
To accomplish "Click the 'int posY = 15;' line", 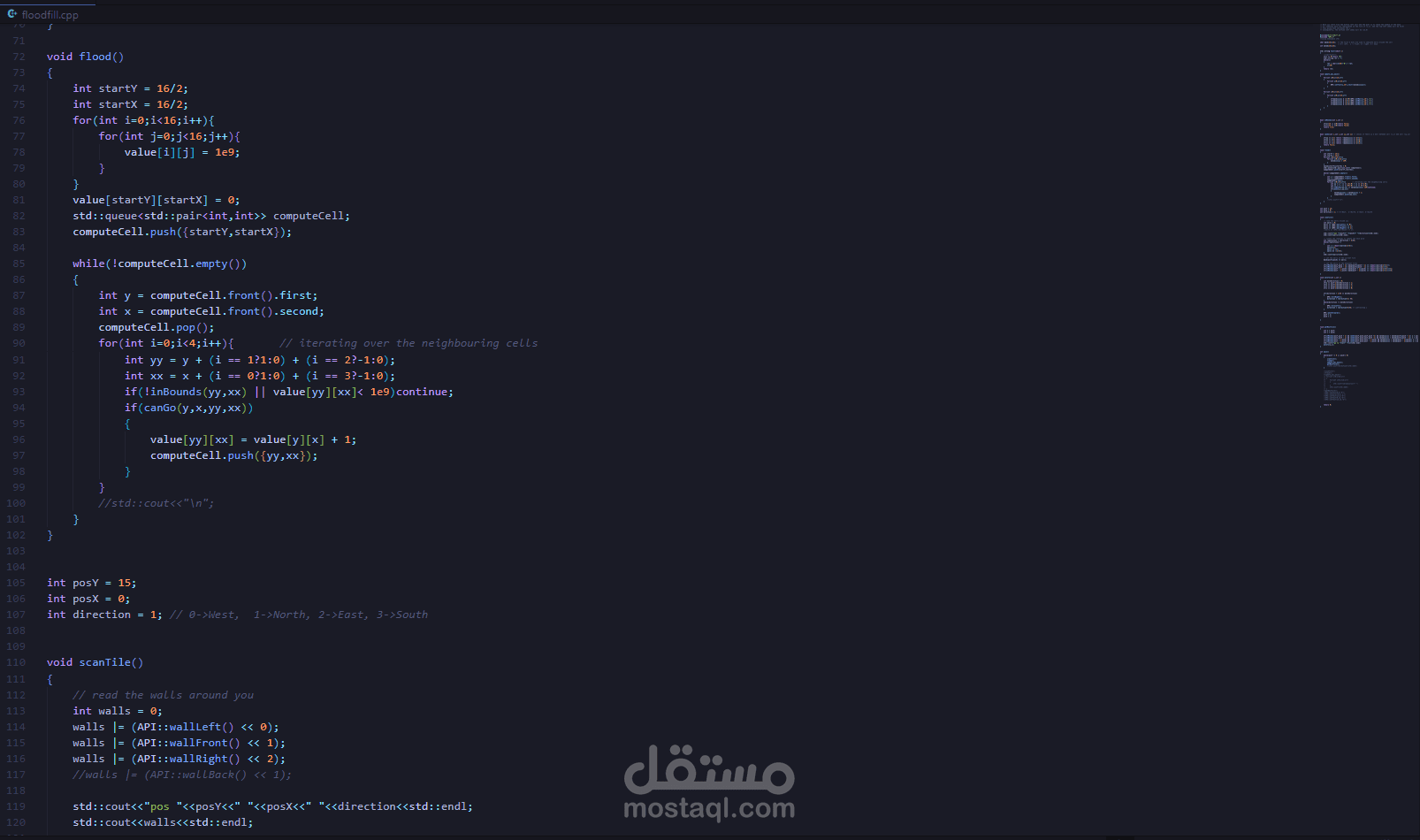I will [91, 583].
